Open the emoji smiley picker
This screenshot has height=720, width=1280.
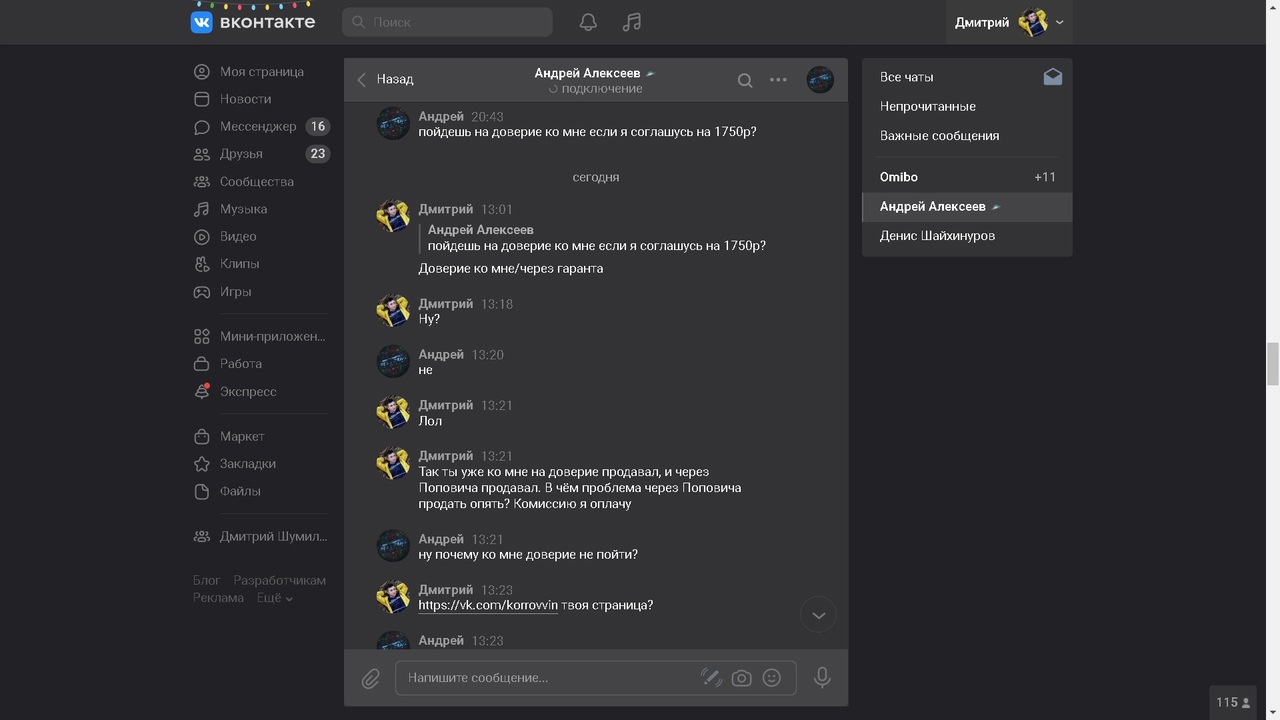pyautogui.click(x=771, y=678)
